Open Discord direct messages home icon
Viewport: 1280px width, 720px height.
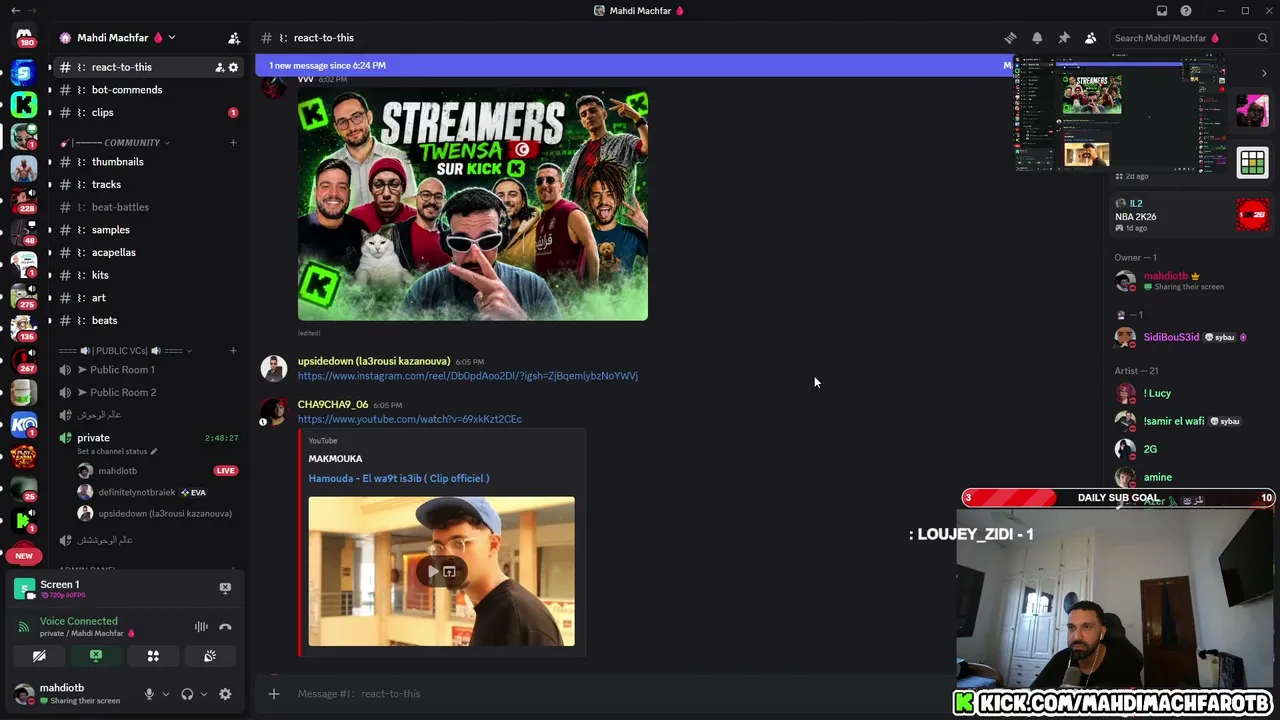[24, 38]
